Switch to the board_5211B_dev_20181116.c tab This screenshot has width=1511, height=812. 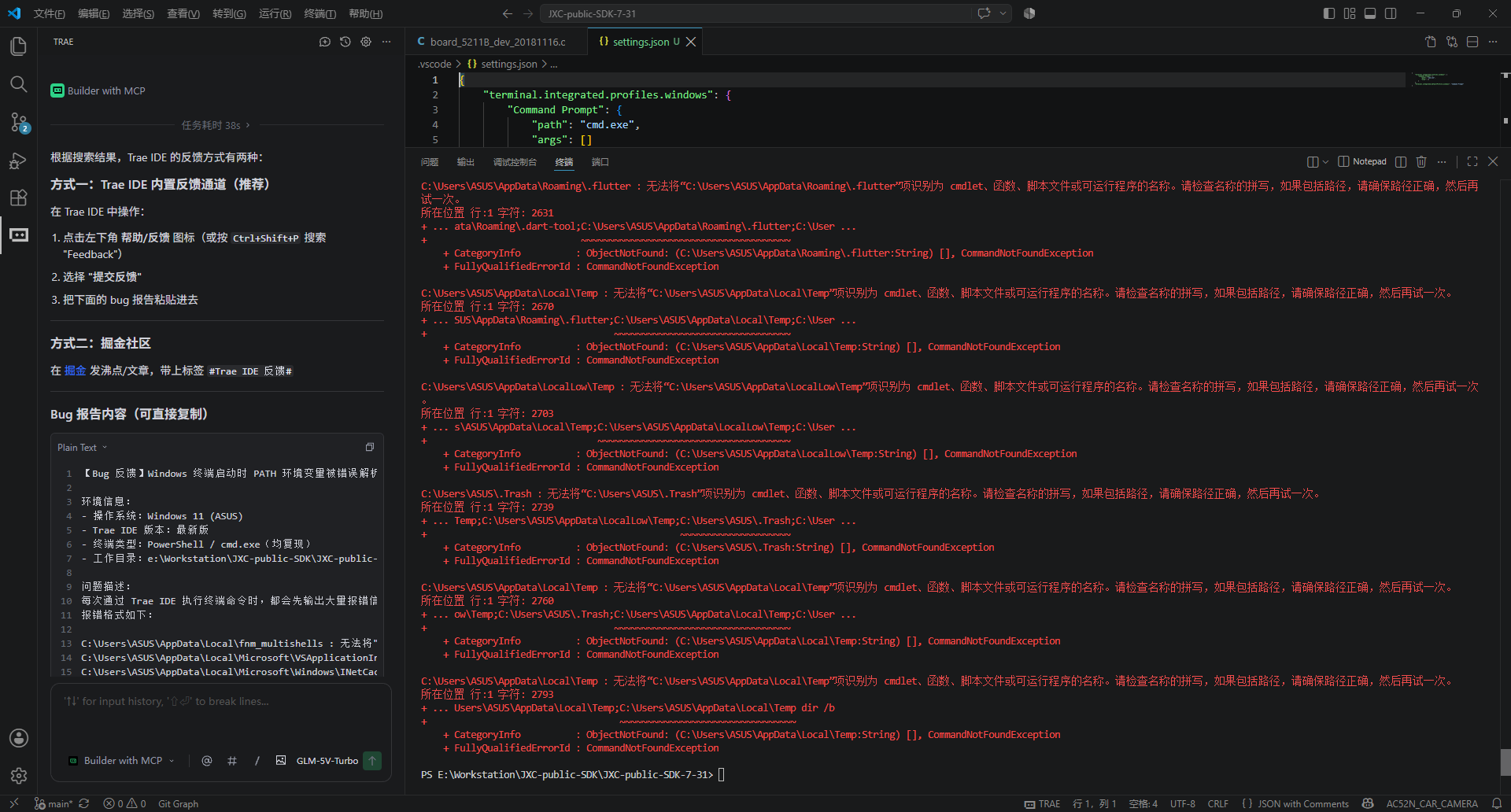[497, 42]
